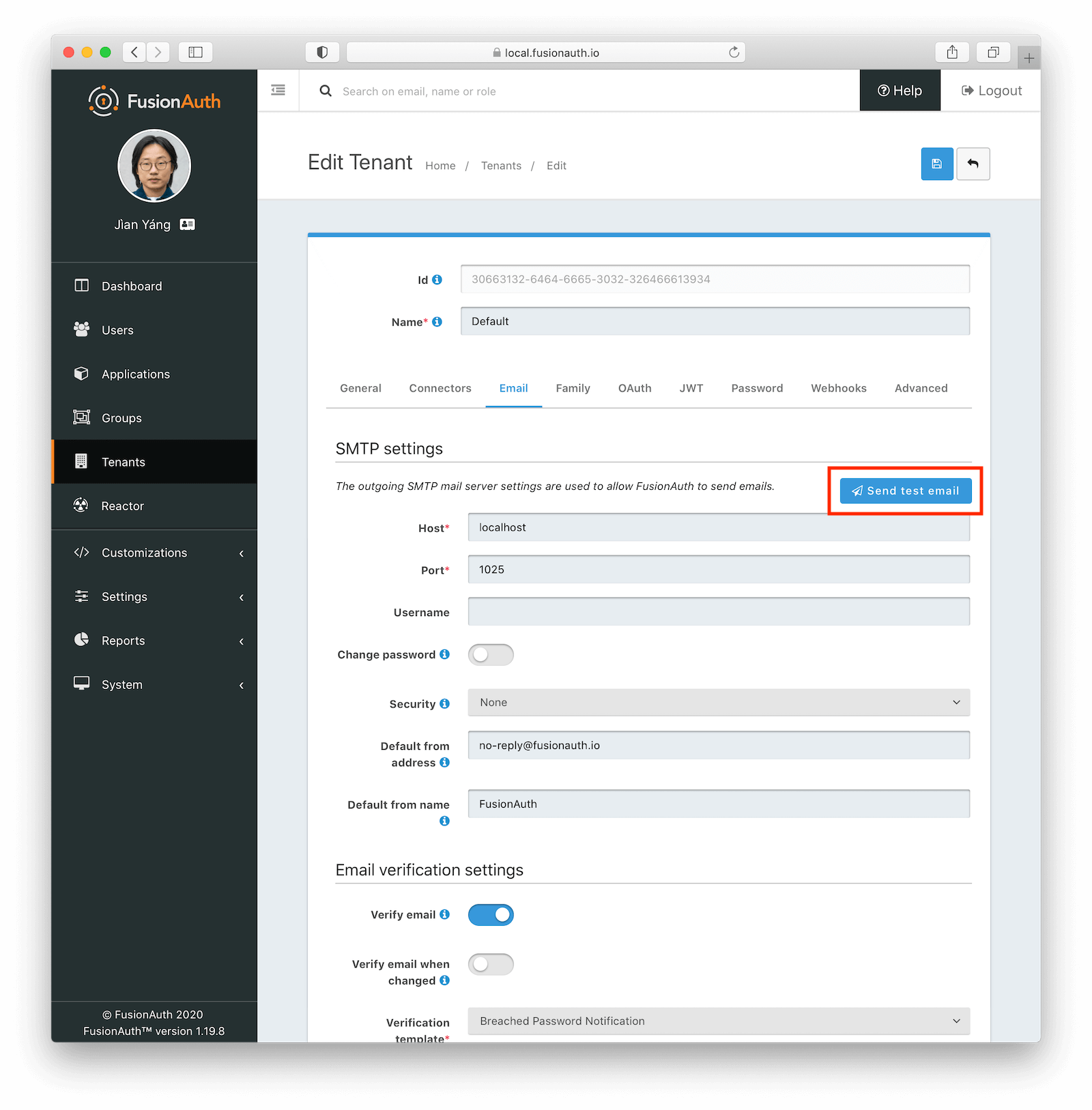Image resolution: width=1092 pixels, height=1110 pixels.
Task: Click the Applications cube icon in the sidebar
Action: (81, 374)
